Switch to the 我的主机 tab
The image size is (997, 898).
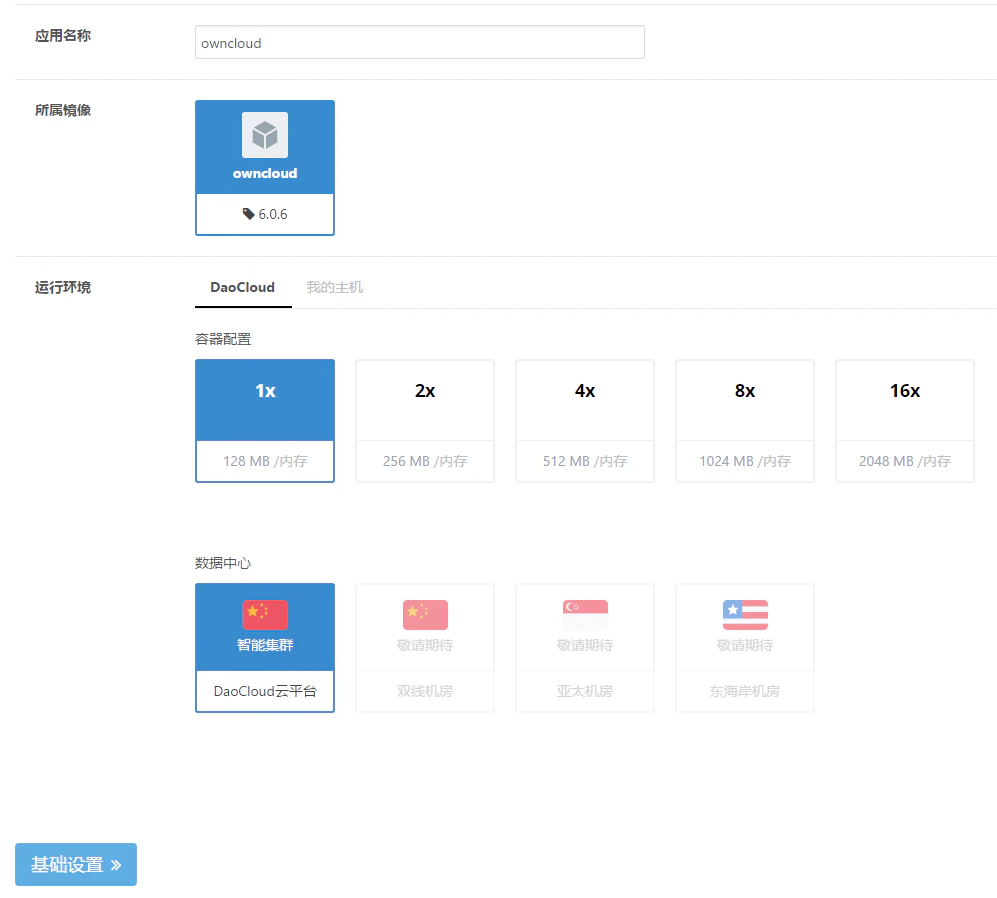(x=334, y=287)
